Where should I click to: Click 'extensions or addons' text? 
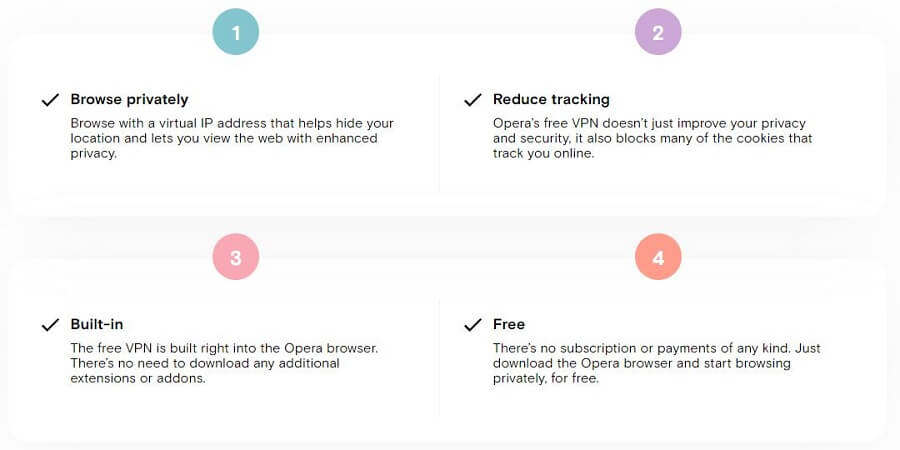(138, 378)
